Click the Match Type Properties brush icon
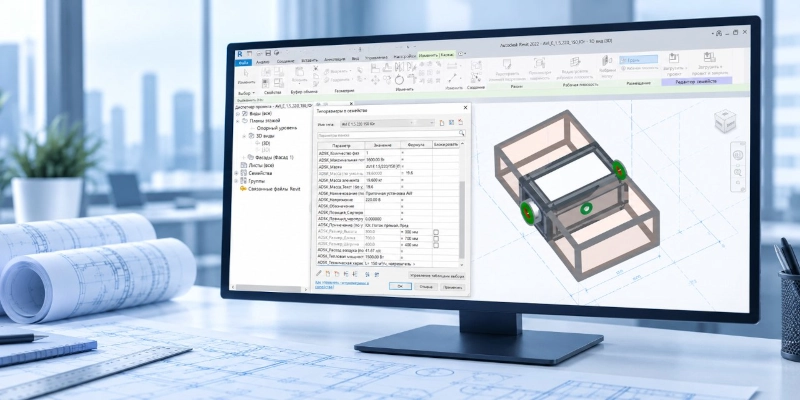800x400 pixels. click(x=315, y=84)
